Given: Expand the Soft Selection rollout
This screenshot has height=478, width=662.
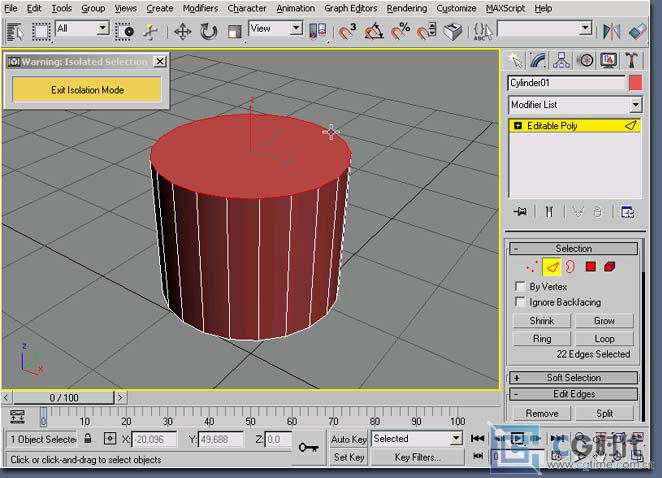Looking at the screenshot, I should (573, 378).
